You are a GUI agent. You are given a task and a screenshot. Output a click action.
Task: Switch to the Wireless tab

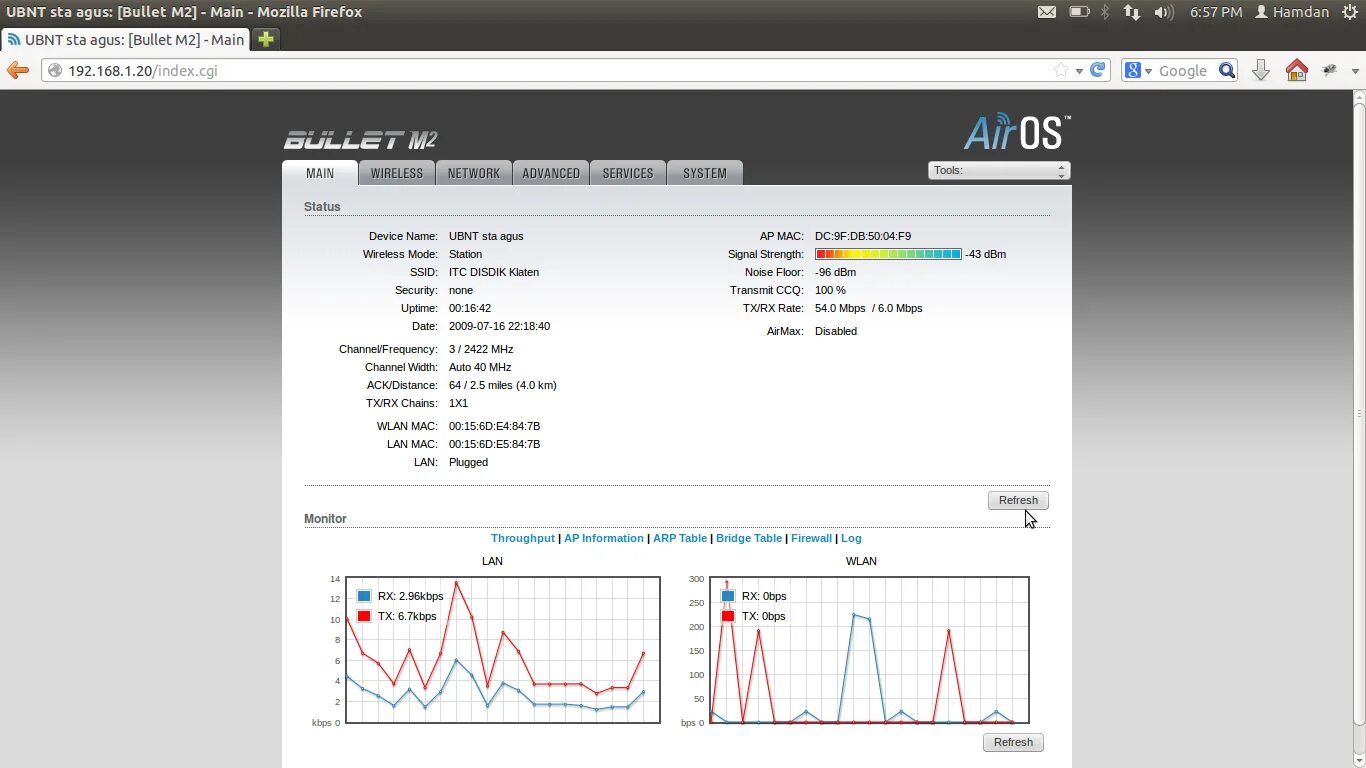pyautogui.click(x=397, y=173)
